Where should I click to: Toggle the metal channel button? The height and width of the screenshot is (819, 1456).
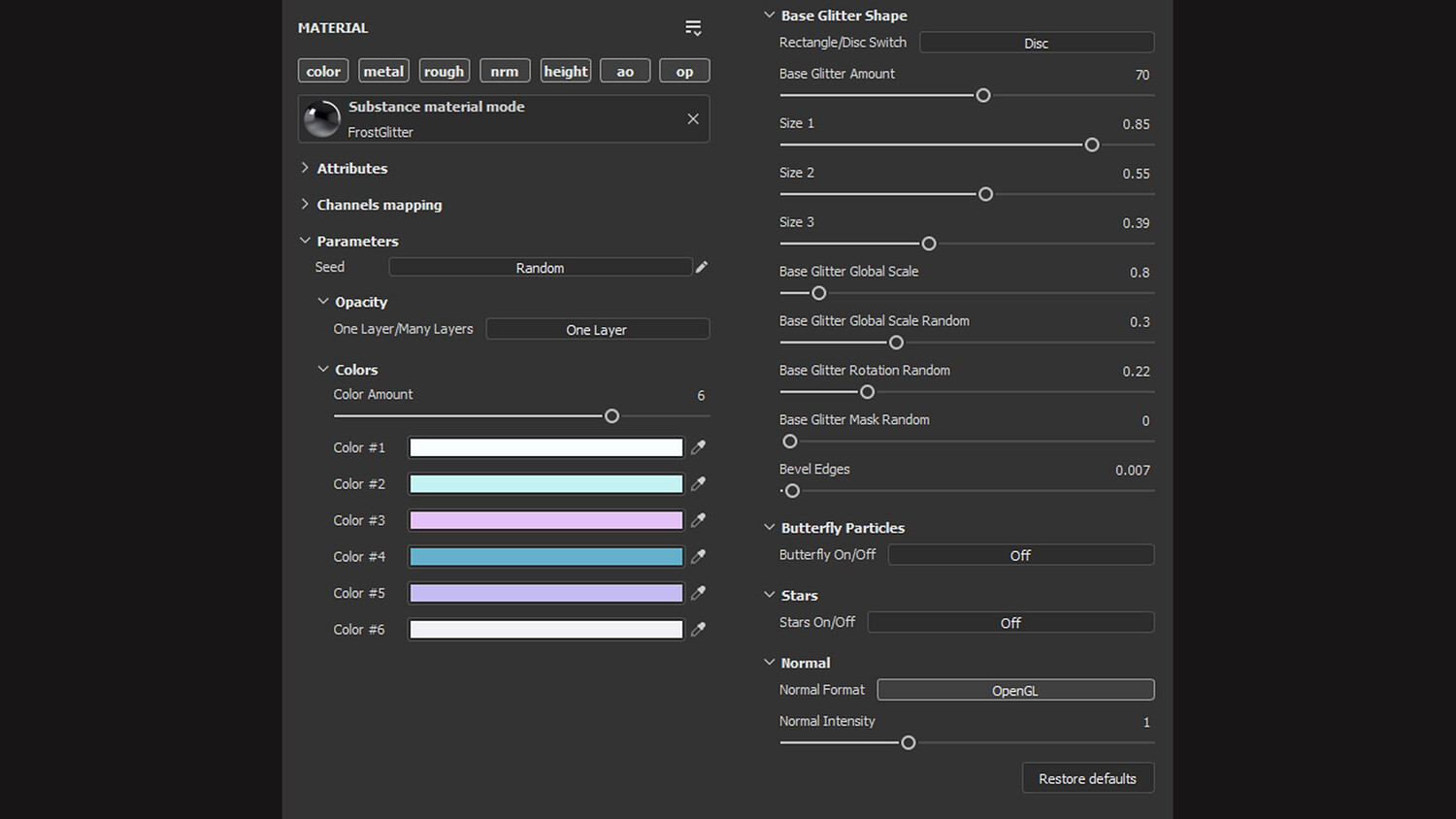coord(383,71)
